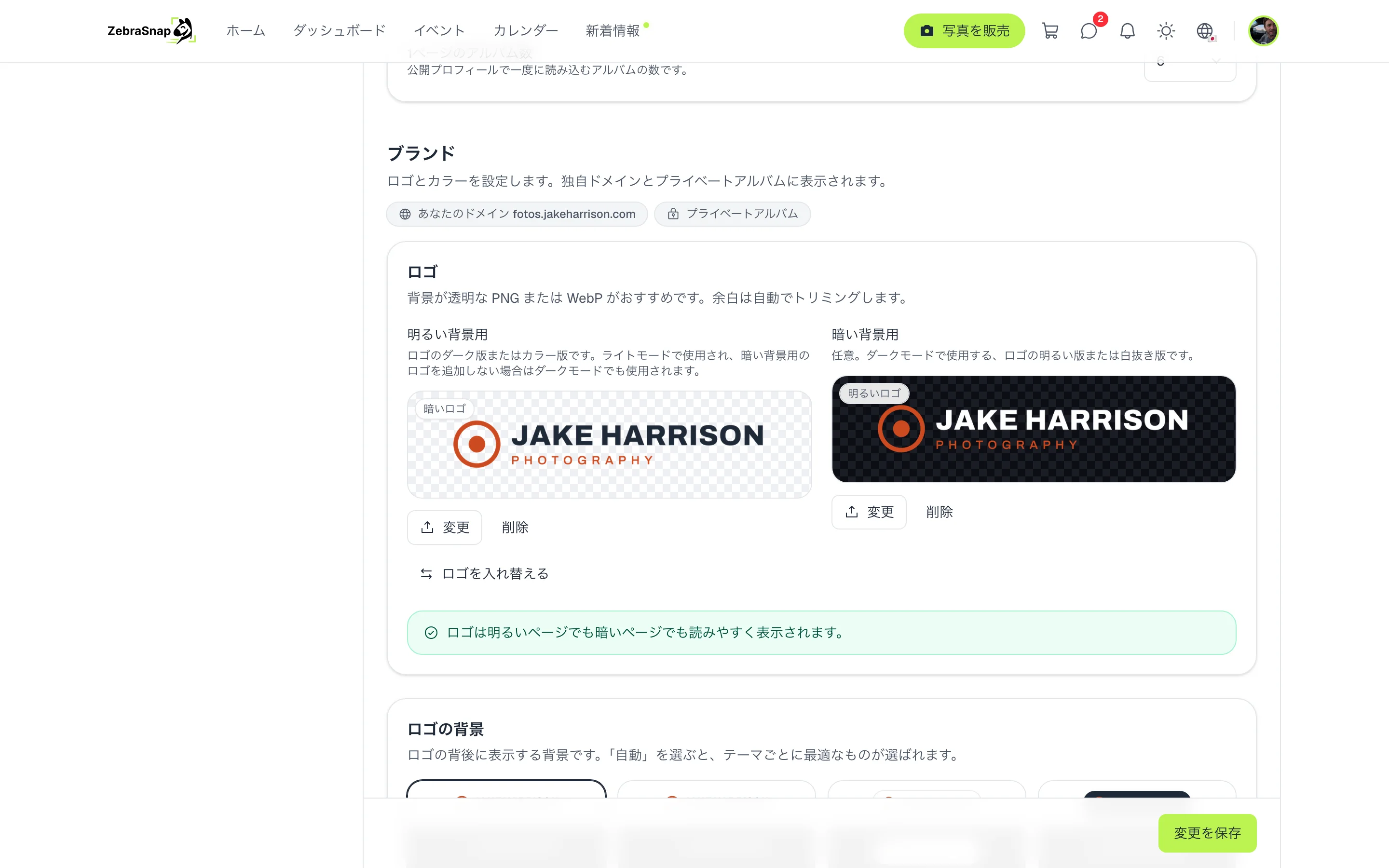Go to the ホーム menu item
Image resolution: width=1389 pixels, height=868 pixels.
pos(245,30)
